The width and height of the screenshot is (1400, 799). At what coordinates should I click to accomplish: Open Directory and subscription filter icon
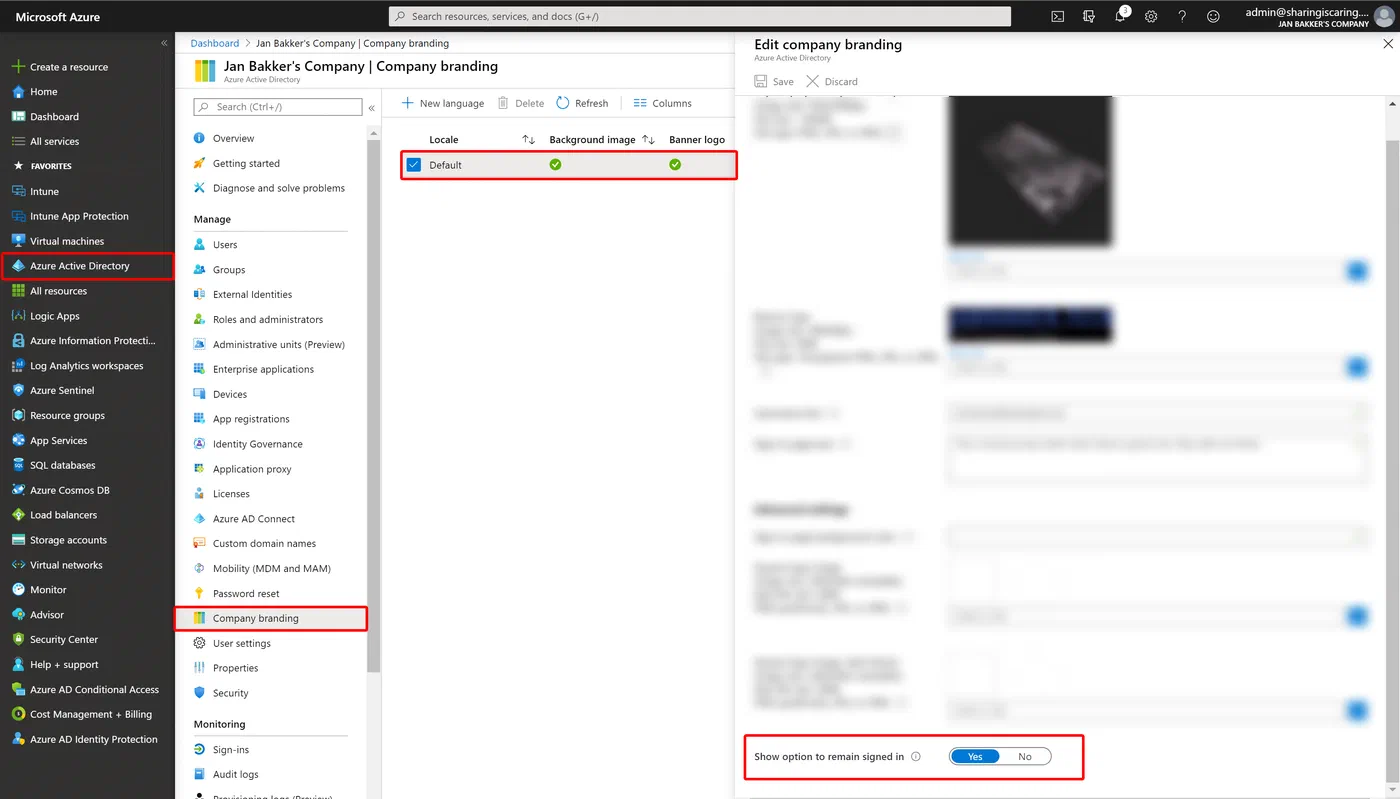1089,17
